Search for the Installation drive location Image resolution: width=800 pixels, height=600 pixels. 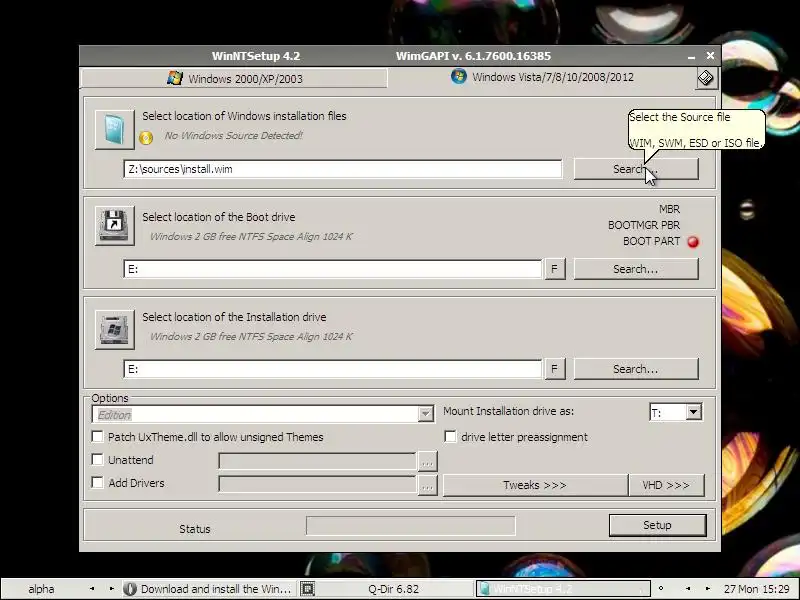pos(636,369)
